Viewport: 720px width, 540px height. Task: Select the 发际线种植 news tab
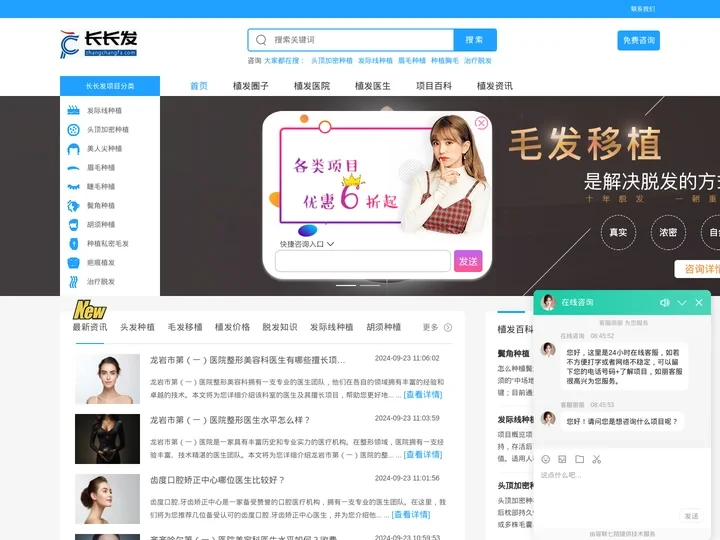coord(332,327)
